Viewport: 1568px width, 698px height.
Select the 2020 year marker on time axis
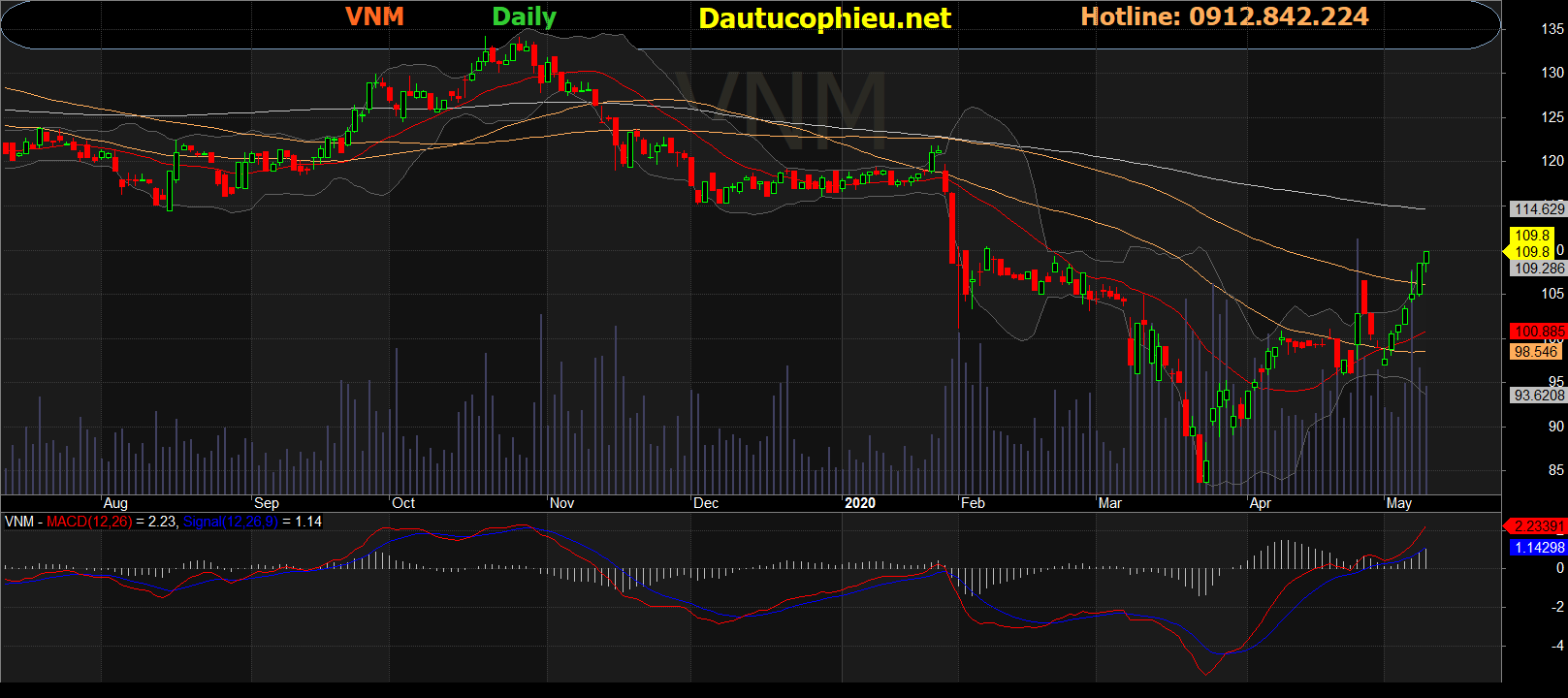[860, 503]
